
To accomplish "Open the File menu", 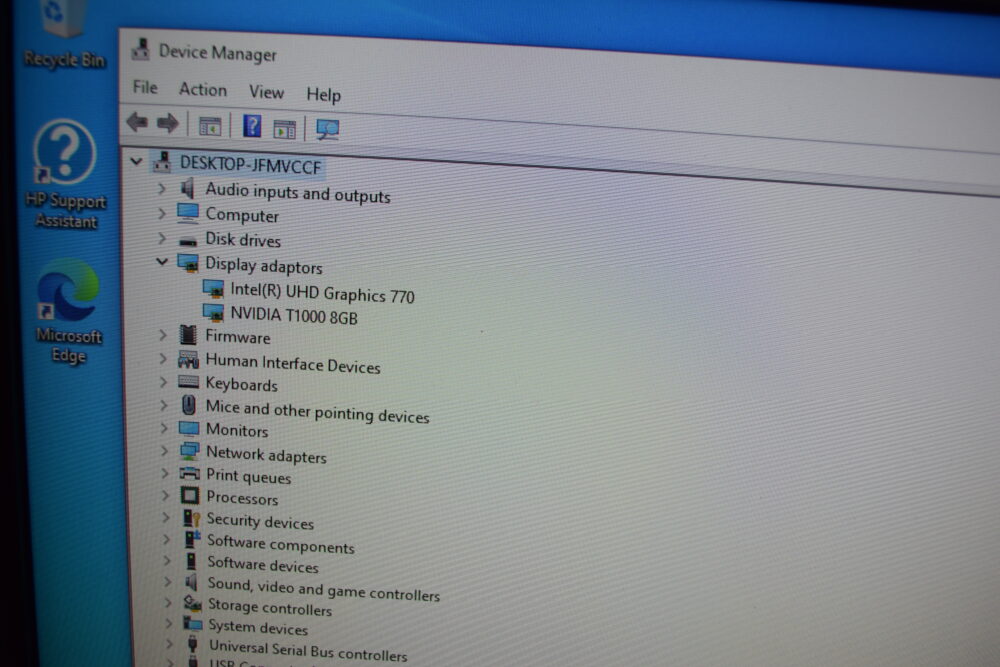I will click(x=145, y=87).
